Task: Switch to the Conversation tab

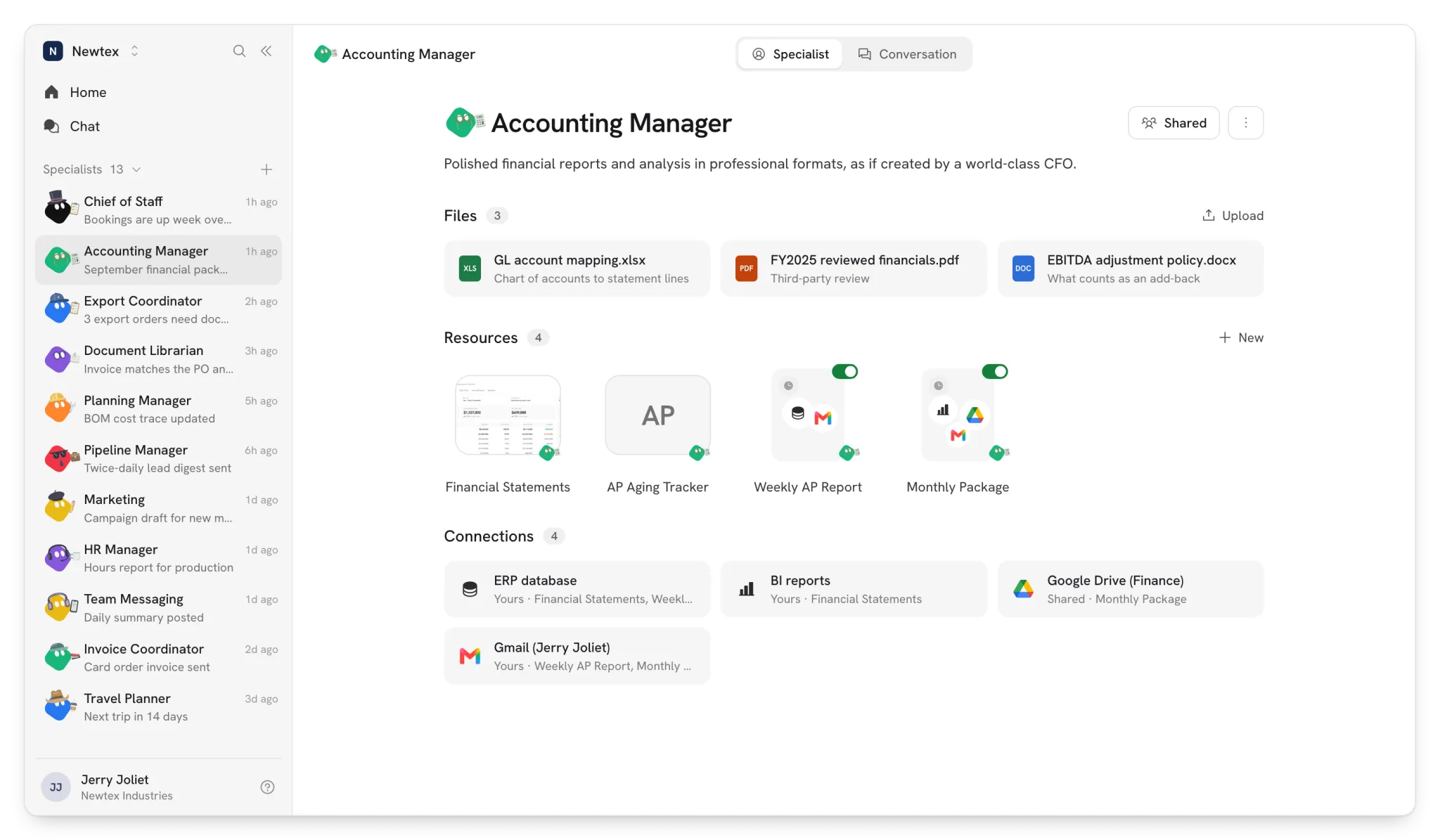Action: pyautogui.click(x=907, y=54)
